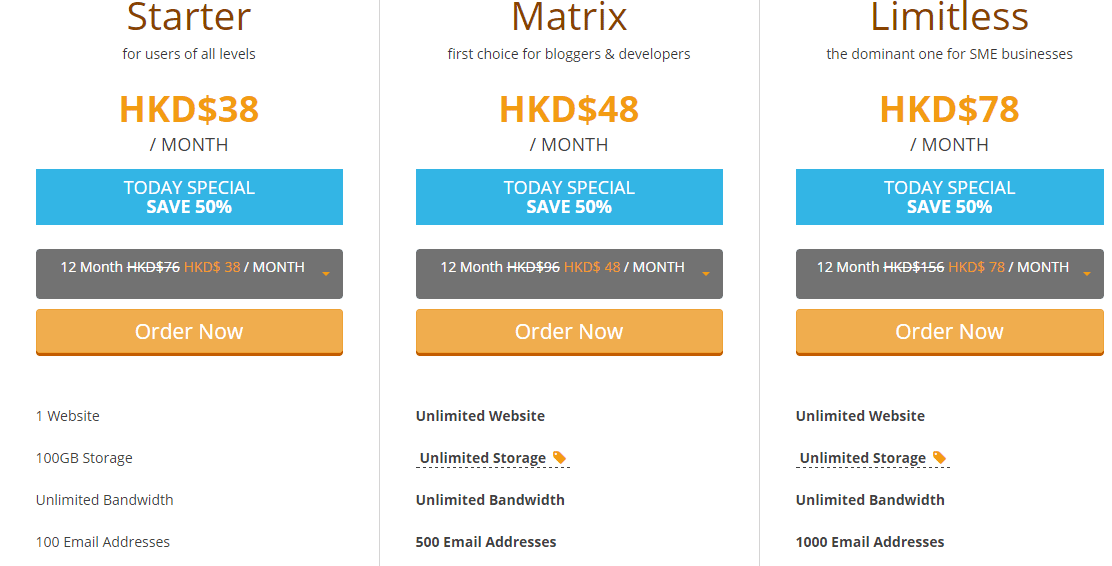The height and width of the screenshot is (566, 1112).
Task: Open the Starter plan billing term dropdown
Action: tap(189, 274)
